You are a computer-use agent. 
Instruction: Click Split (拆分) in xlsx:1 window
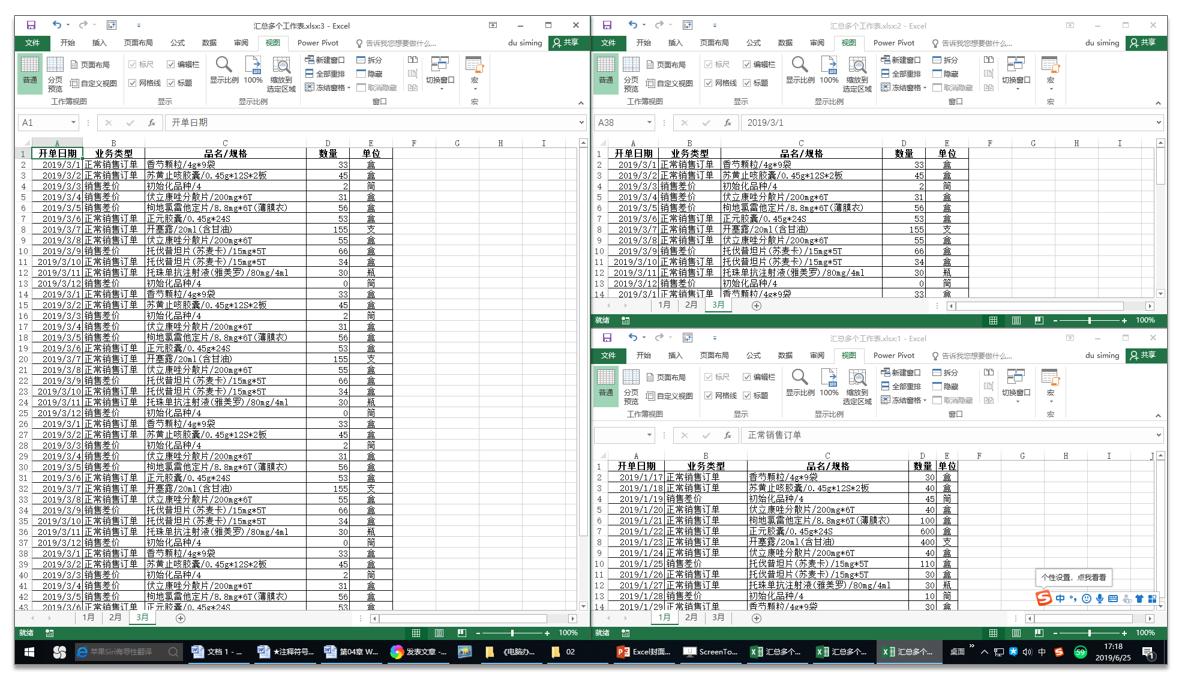pyautogui.click(x=945, y=372)
